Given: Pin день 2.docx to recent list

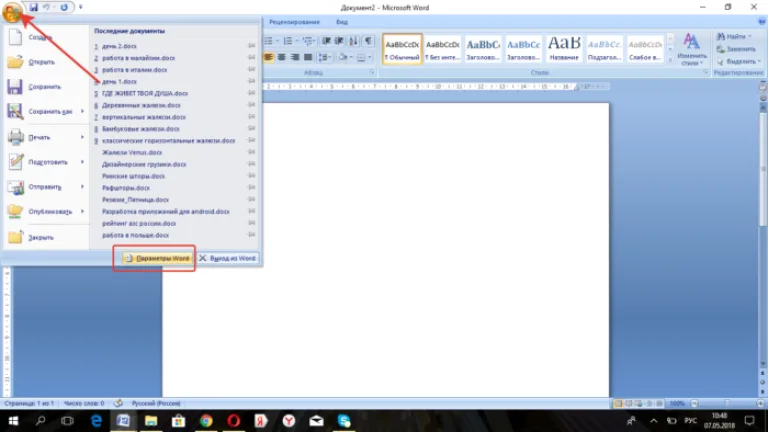Looking at the screenshot, I should point(251,46).
